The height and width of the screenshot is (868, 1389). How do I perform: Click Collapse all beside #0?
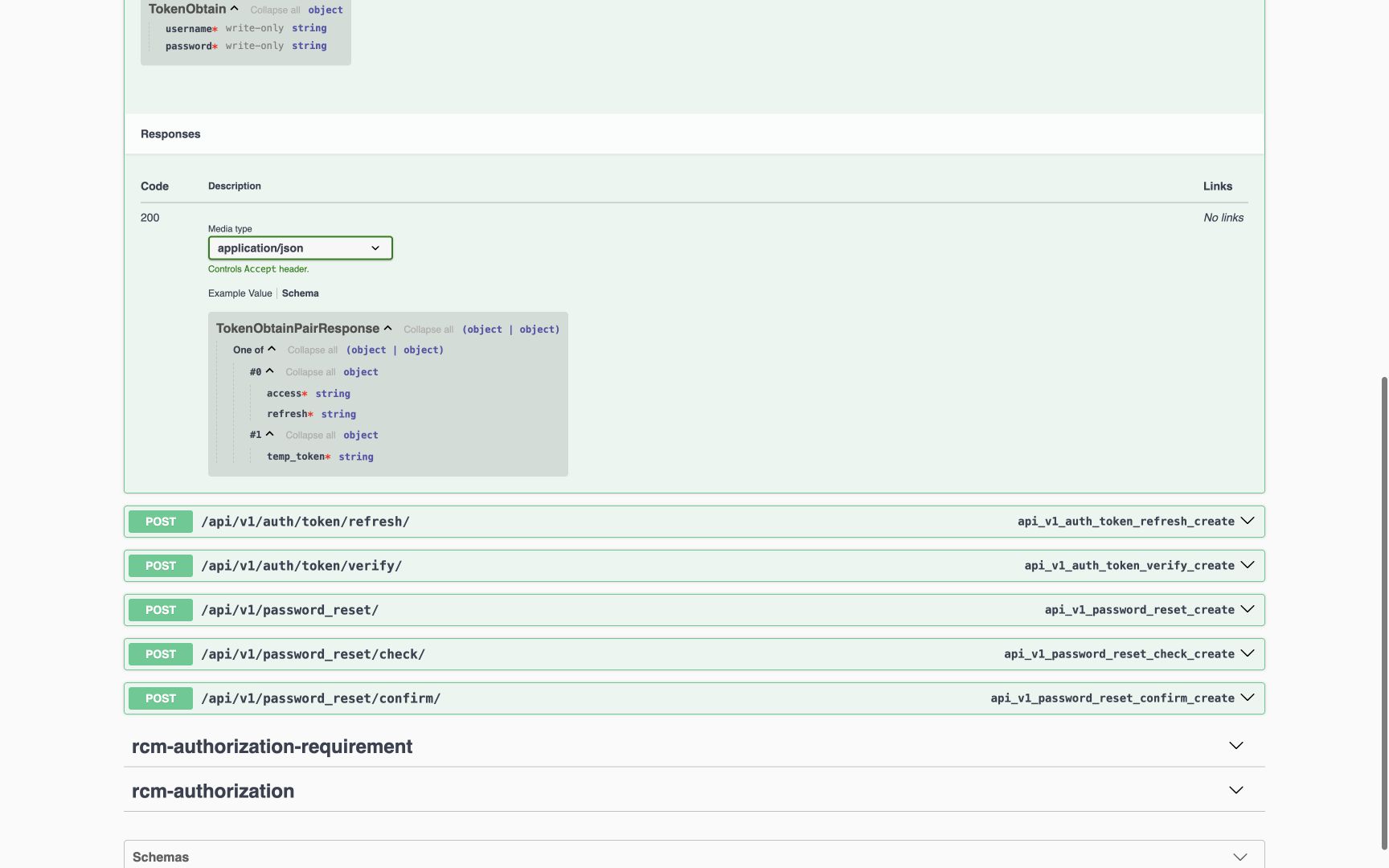[310, 372]
